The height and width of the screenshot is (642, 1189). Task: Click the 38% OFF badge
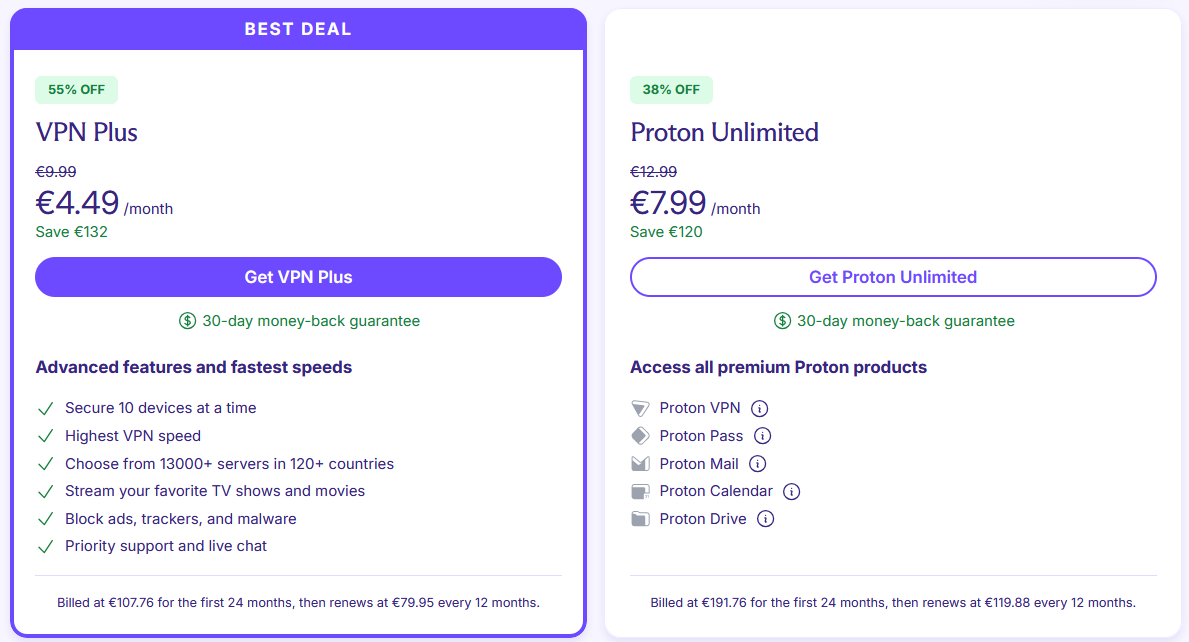(x=671, y=89)
